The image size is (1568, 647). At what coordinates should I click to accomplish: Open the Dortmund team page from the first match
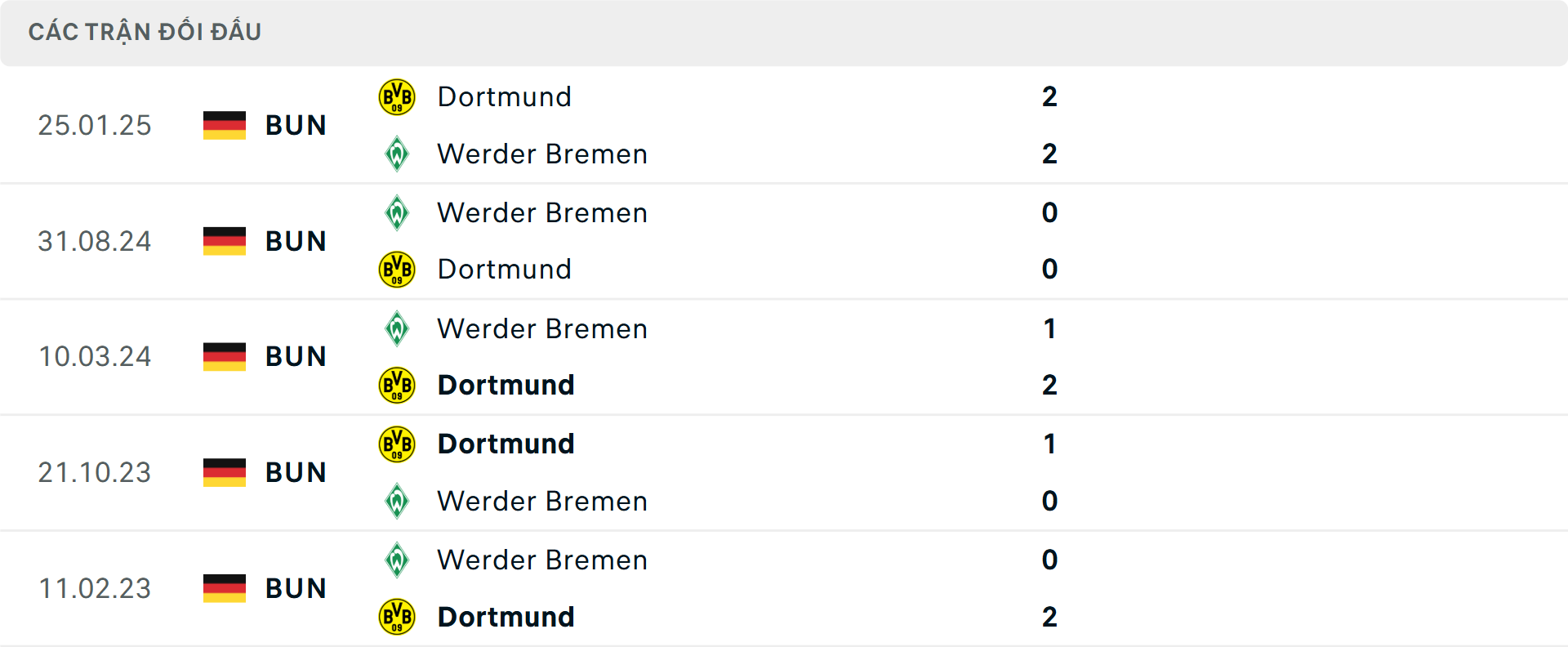point(505,96)
